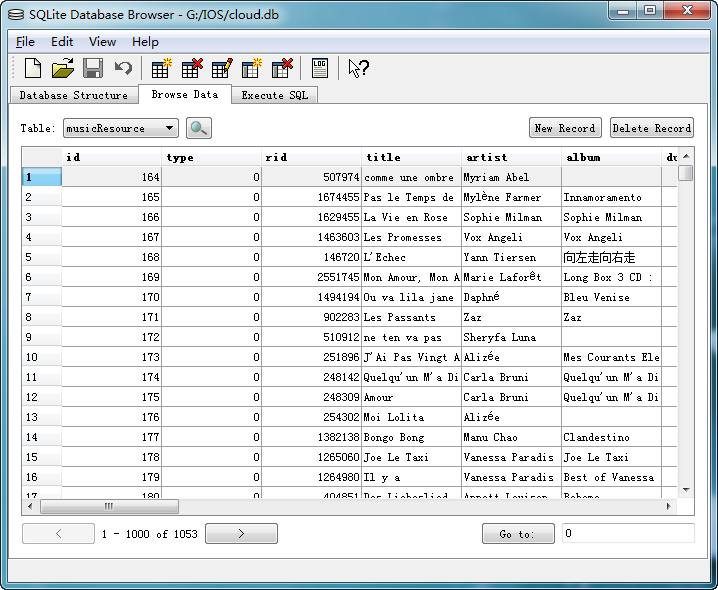Revert changes with the undo arrow icon
Viewport: 718px width, 590px height.
click(x=123, y=68)
